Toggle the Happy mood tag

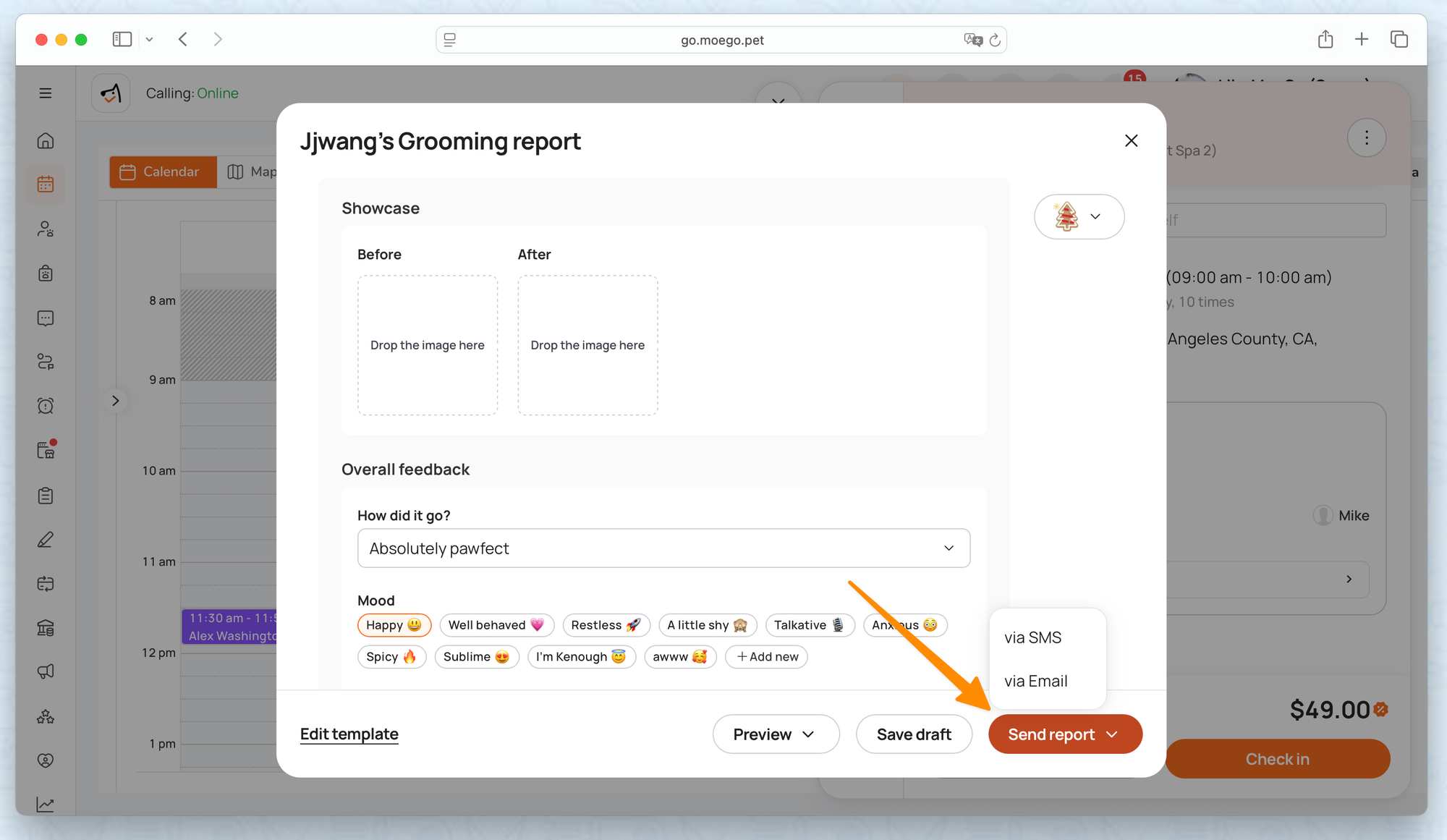[394, 625]
